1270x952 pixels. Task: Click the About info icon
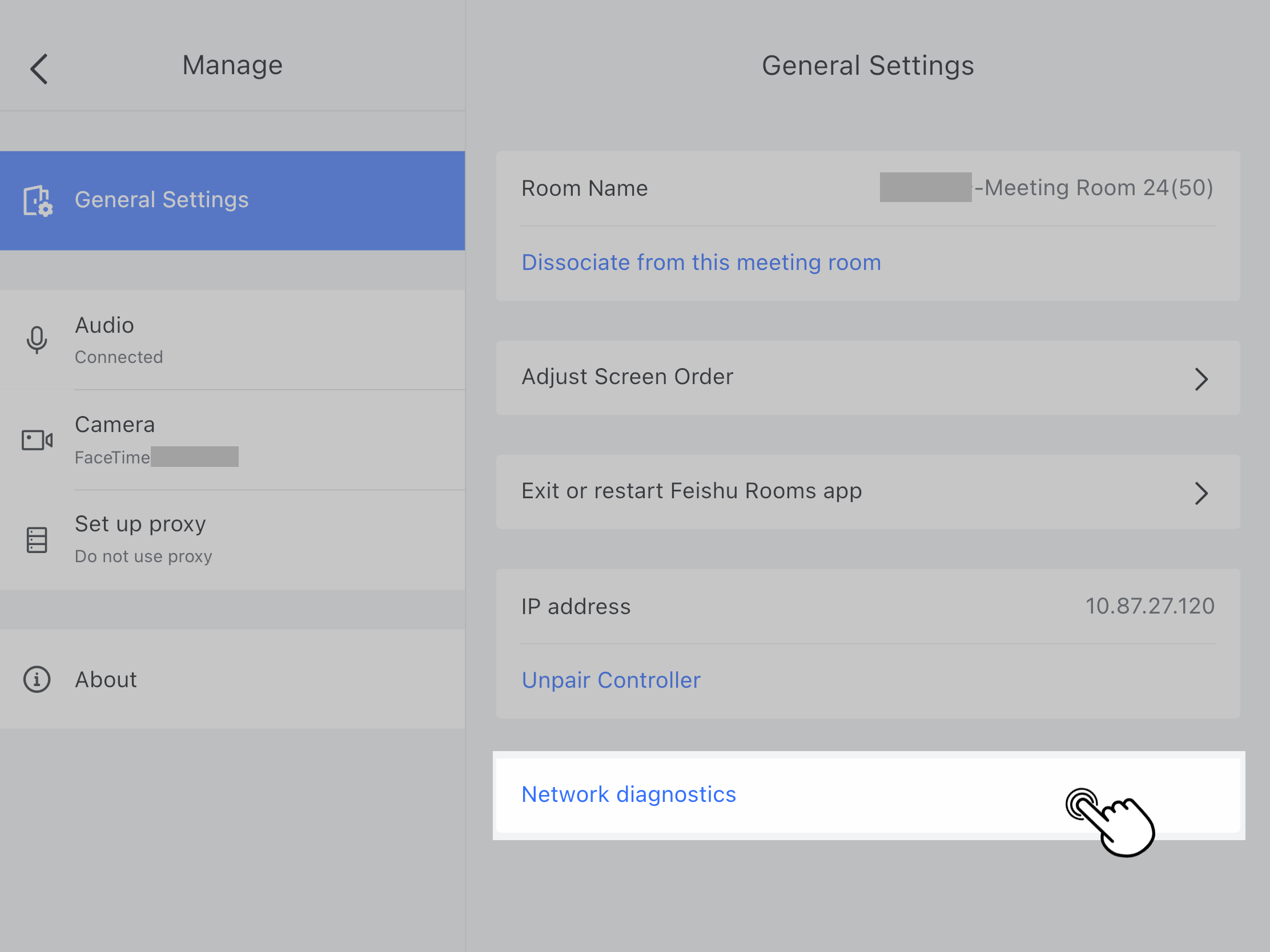click(37, 679)
